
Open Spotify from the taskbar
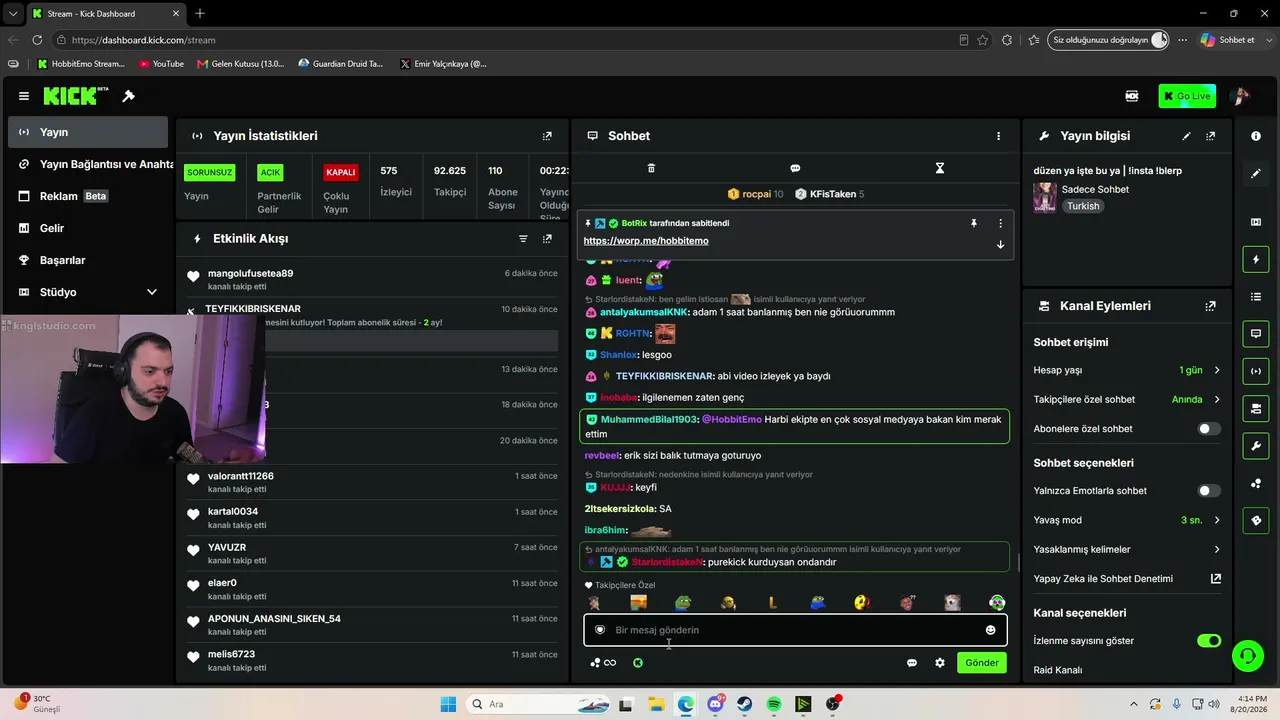774,704
